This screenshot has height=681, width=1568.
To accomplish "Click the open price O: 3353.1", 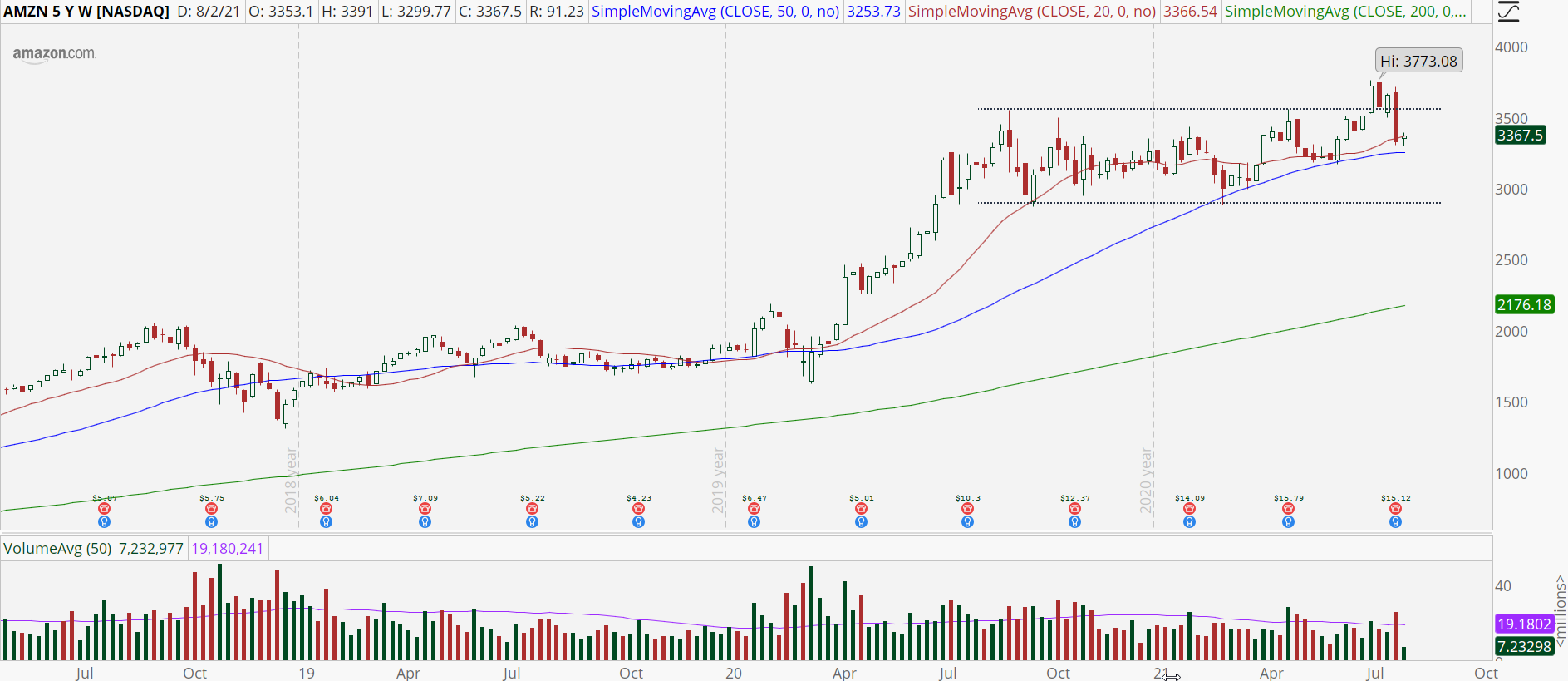I will pyautogui.click(x=281, y=12).
